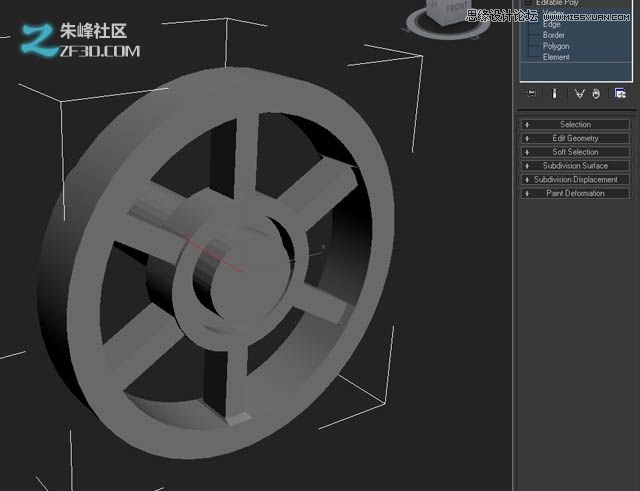This screenshot has width=640, height=491.
Task: Click the ViewCube in the viewport
Action: pos(447,12)
